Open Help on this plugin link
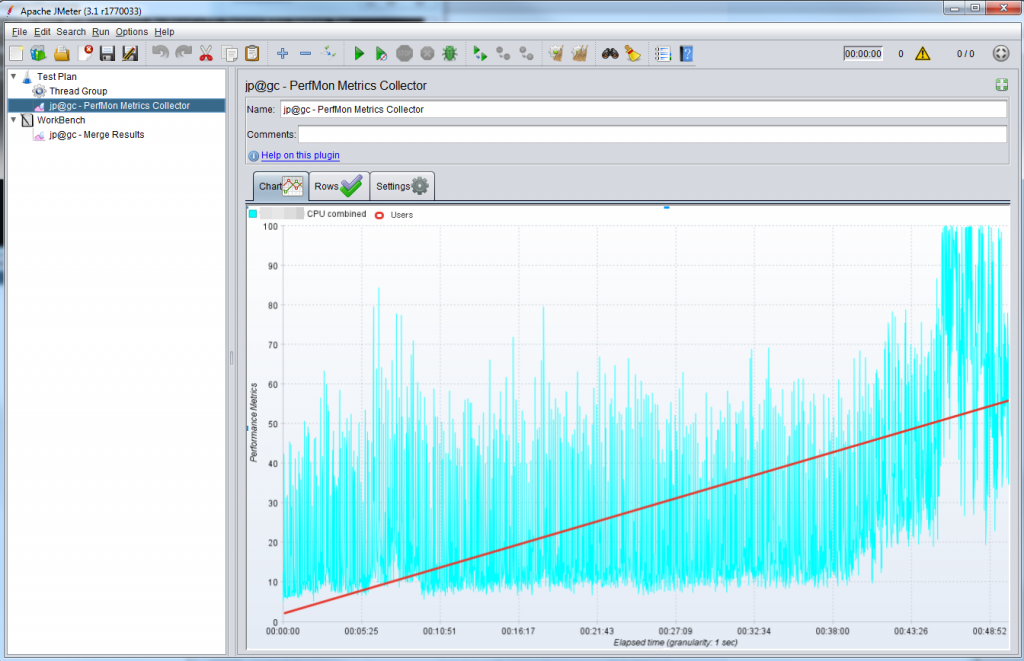 click(x=300, y=155)
